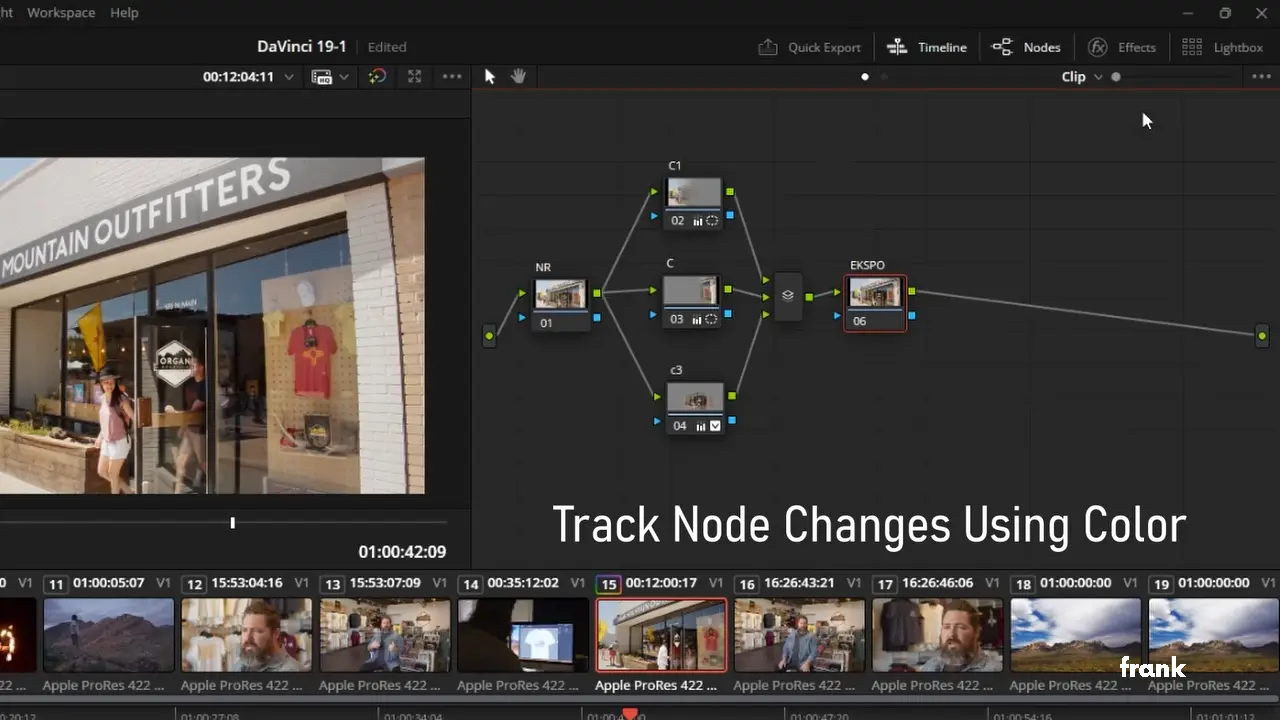Select the hand pan tool
This screenshot has height=720, width=1280.
tap(518, 77)
